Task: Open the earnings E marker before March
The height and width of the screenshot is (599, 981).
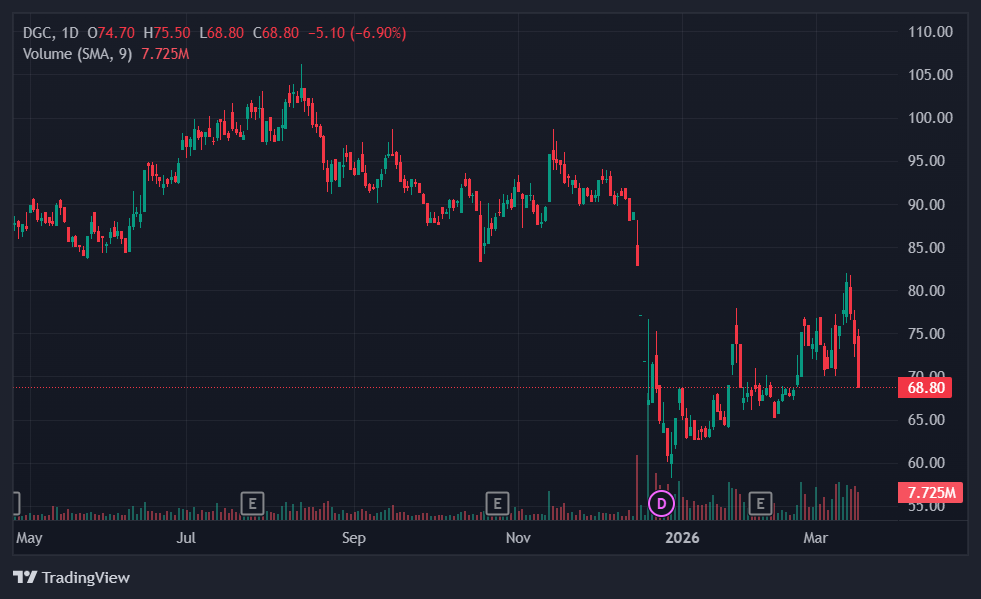Action: point(762,503)
